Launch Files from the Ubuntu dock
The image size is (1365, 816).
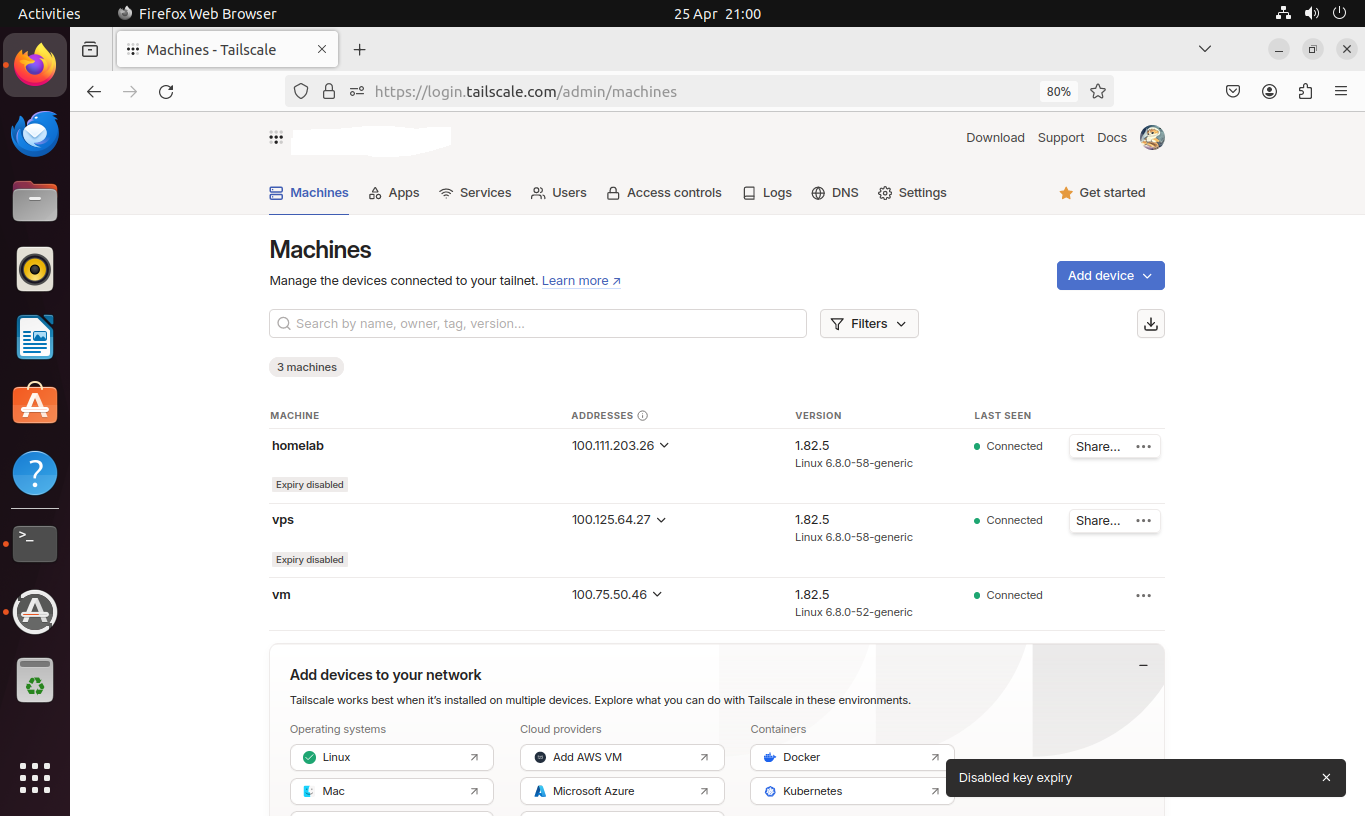[34, 201]
